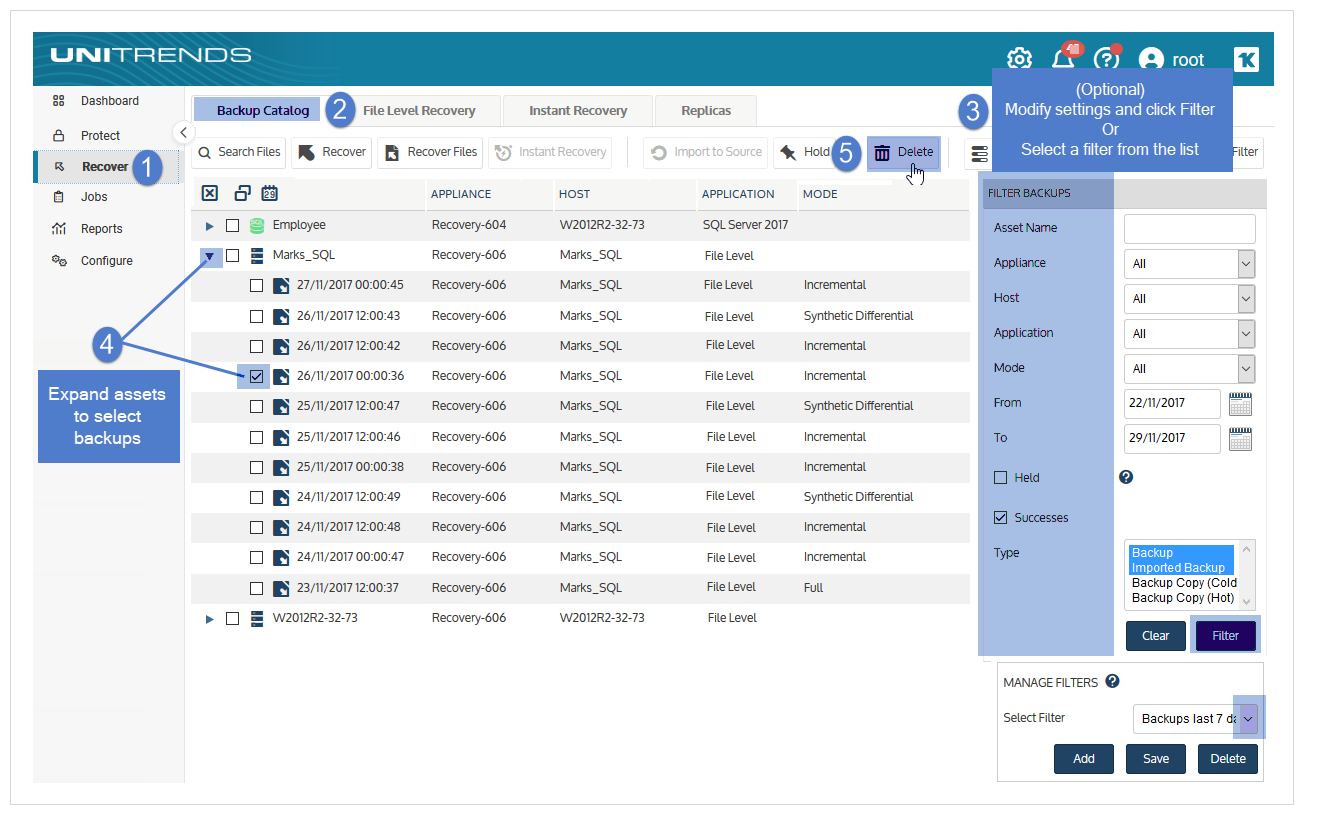Click the Recover Files toolbar button
Screen dimensions: 1327x831
click(x=431, y=152)
